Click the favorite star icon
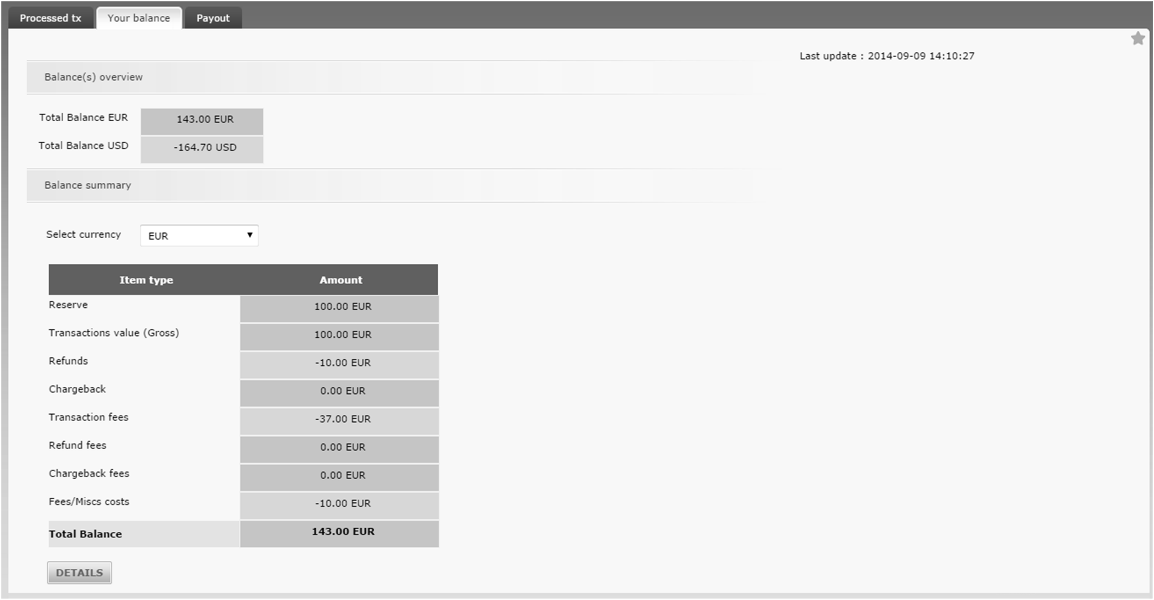1154x600 pixels. pyautogui.click(x=1138, y=39)
